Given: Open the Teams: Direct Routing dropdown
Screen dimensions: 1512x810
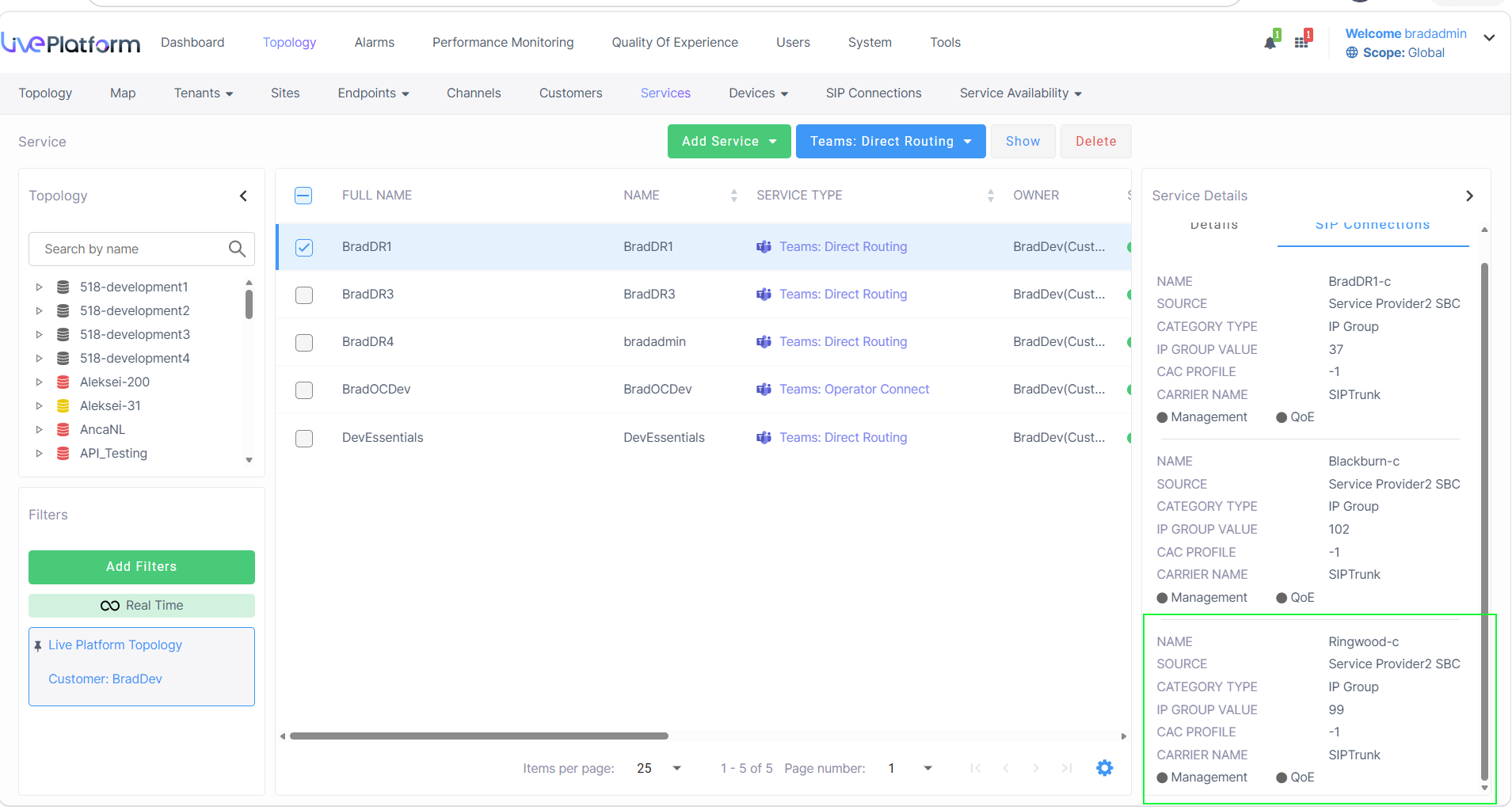Looking at the screenshot, I should click(891, 141).
